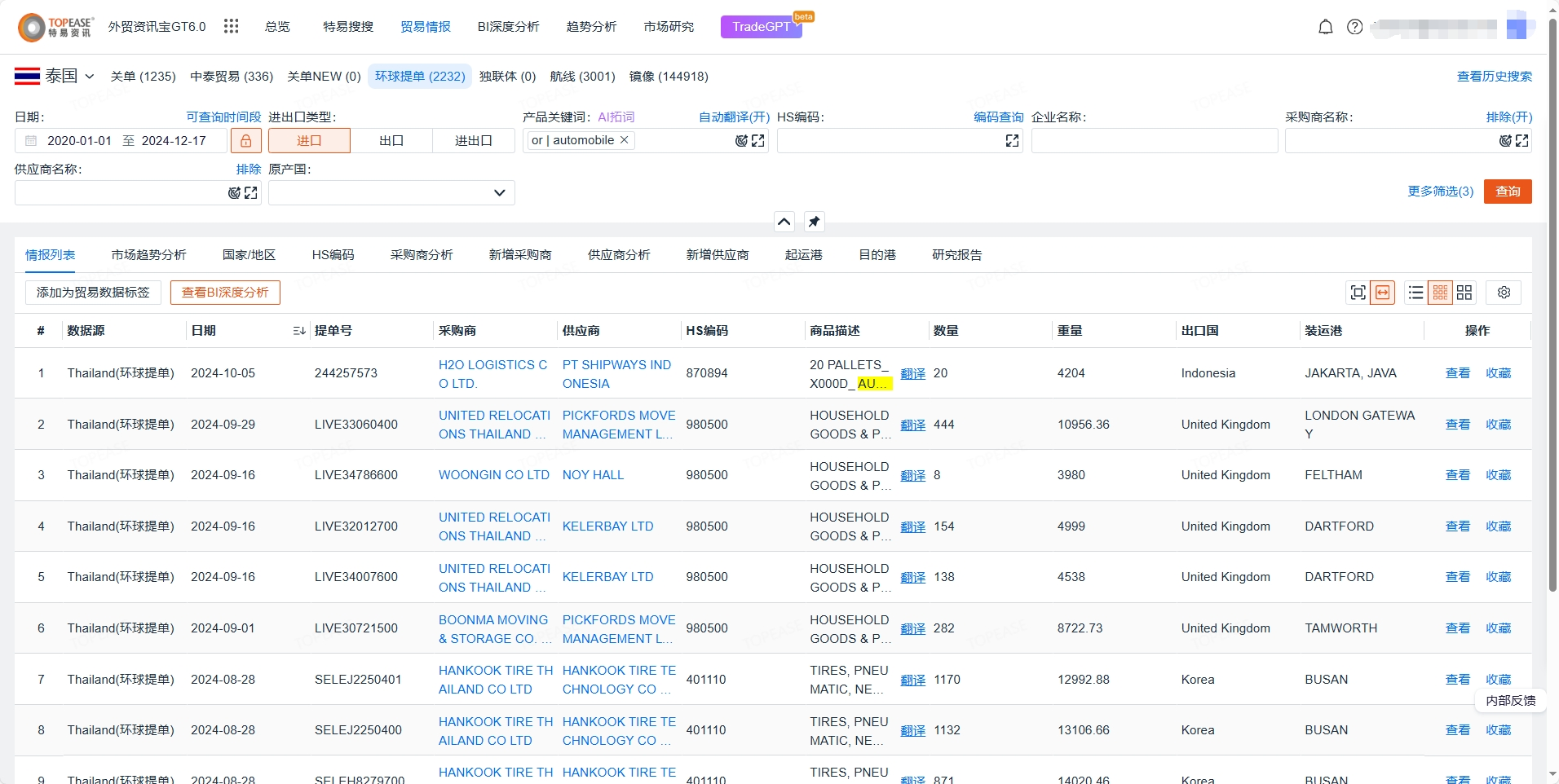Image resolution: width=1559 pixels, height=784 pixels.
Task: Click the orange 查询 search button
Action: pyautogui.click(x=1507, y=192)
